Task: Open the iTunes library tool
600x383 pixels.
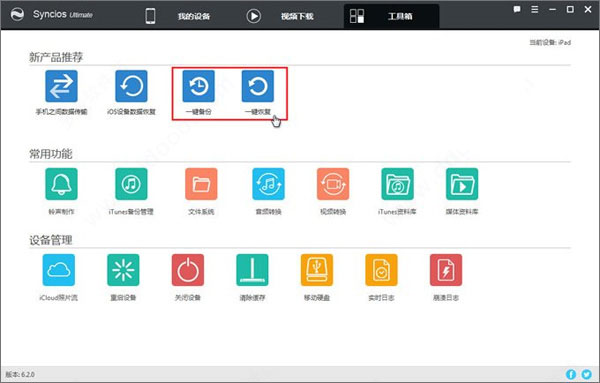Action: 398,184
